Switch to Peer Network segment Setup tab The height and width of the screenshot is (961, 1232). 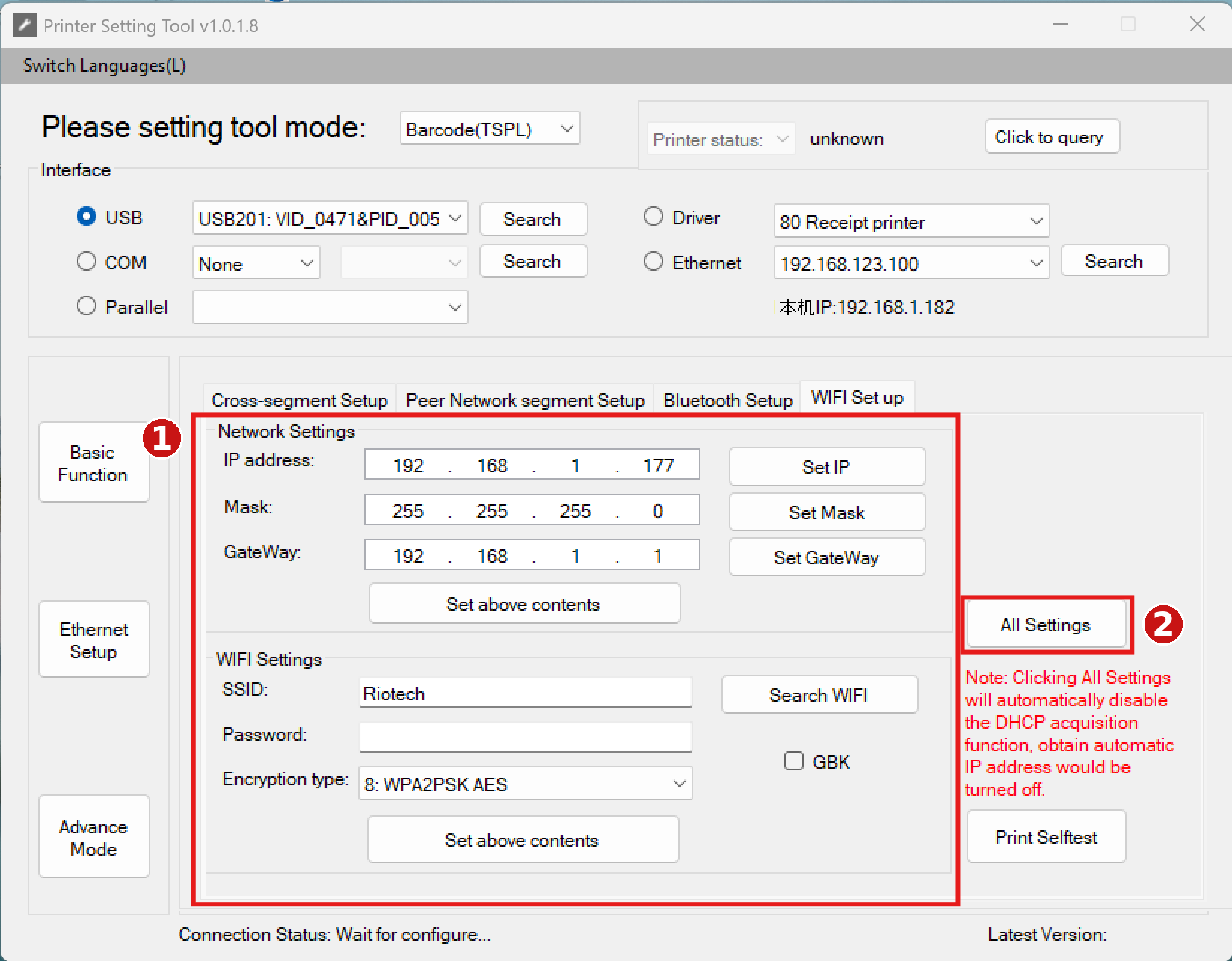tap(526, 400)
